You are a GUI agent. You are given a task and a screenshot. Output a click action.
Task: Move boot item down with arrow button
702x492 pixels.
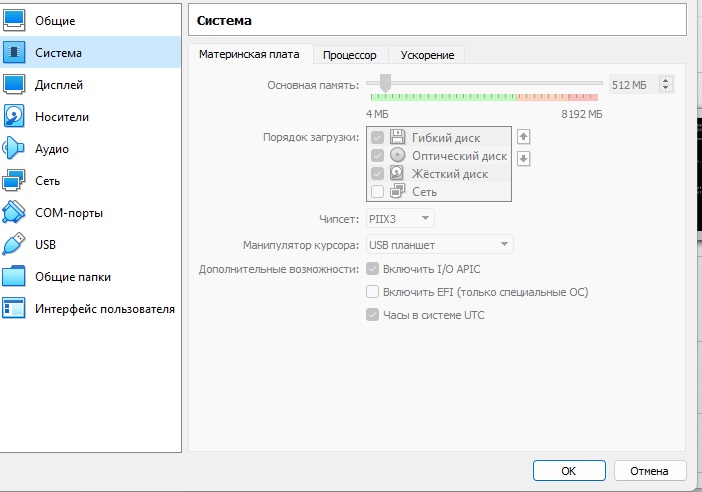(x=523, y=159)
